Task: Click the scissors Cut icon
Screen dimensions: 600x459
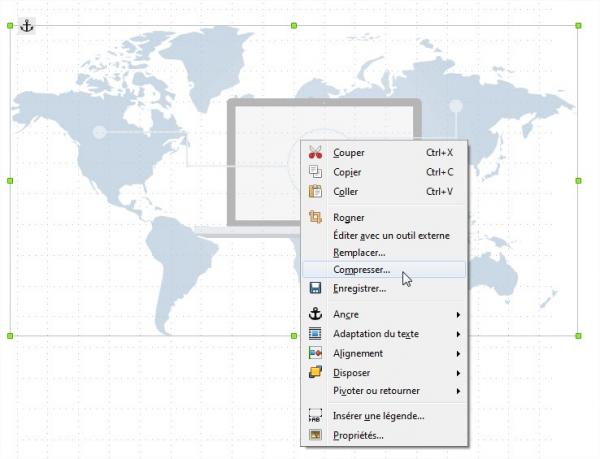Action: click(315, 153)
